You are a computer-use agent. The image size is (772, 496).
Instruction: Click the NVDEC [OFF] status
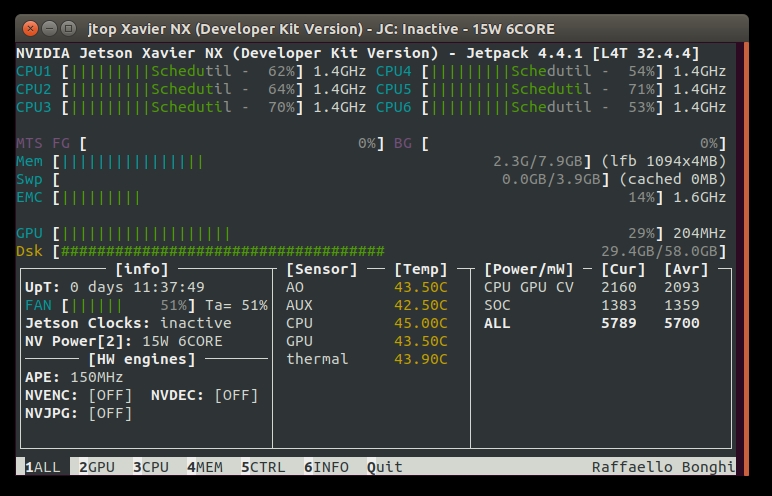pyautogui.click(x=236, y=396)
